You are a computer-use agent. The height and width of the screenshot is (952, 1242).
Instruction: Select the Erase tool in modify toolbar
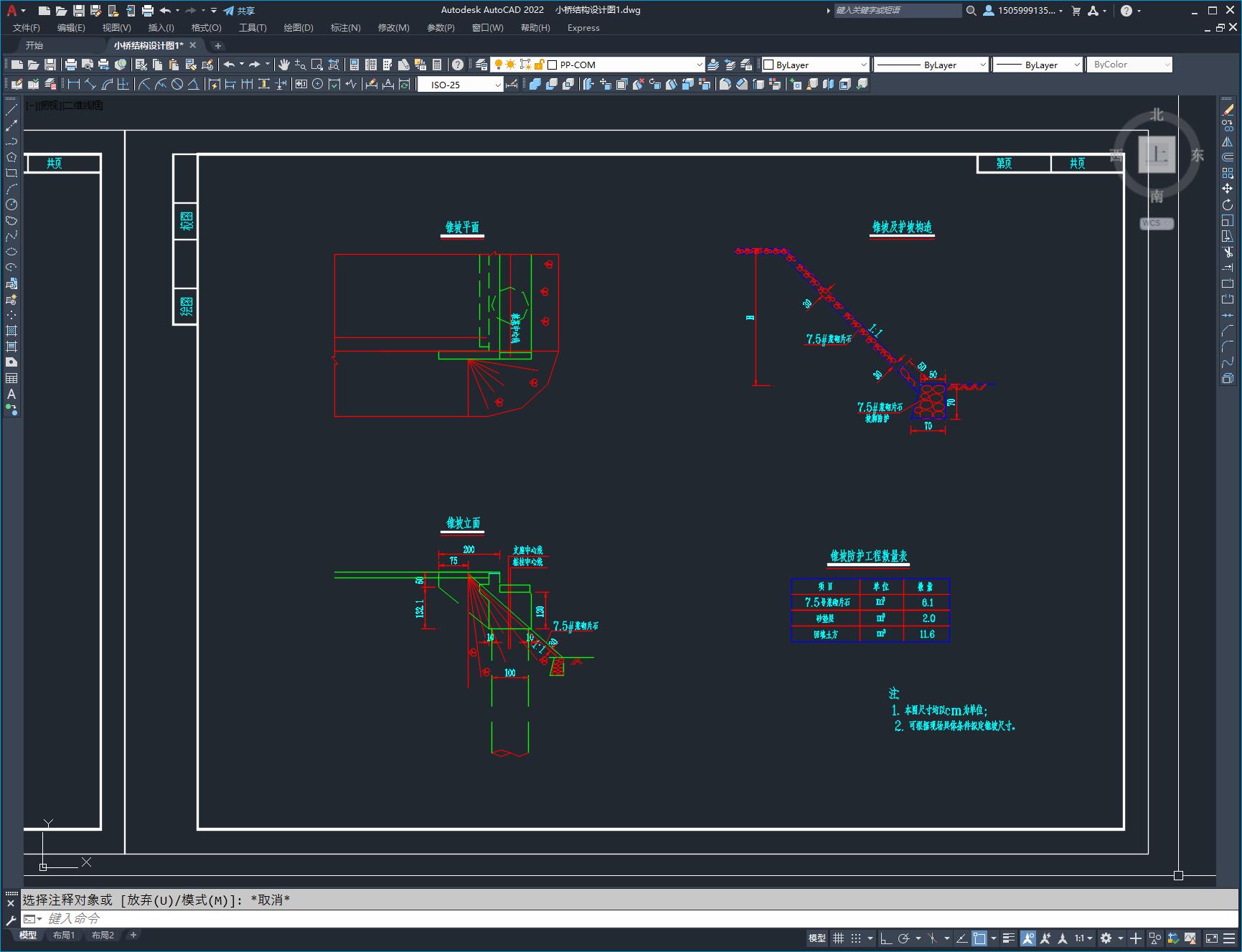point(1228,110)
